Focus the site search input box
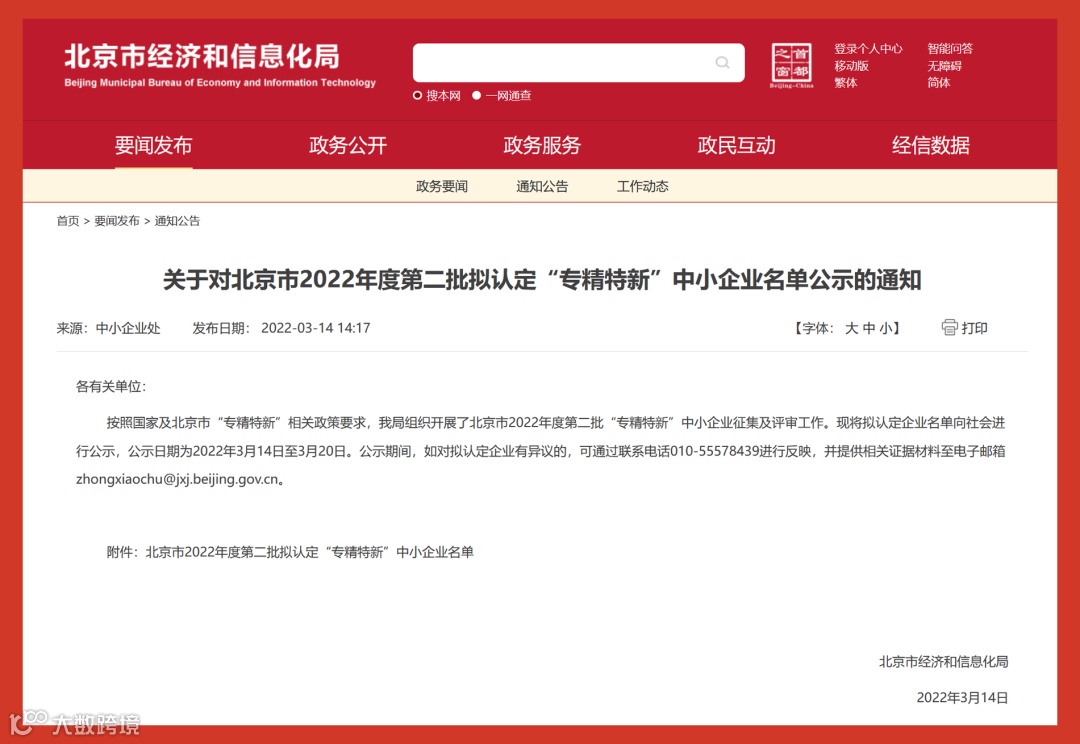 [578, 63]
